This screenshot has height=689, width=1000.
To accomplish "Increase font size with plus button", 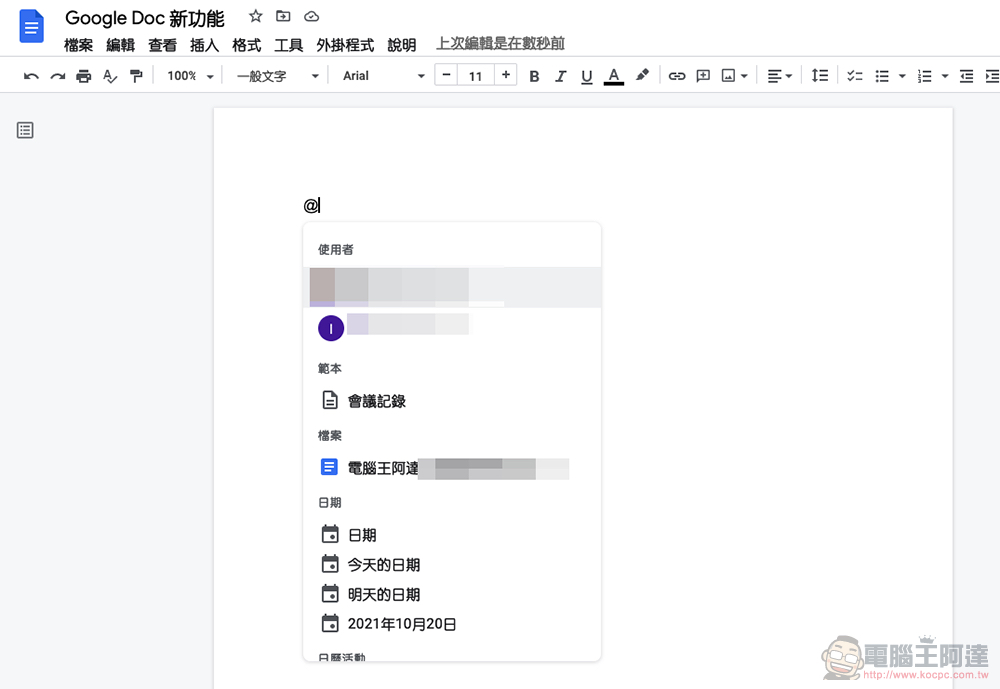I will click(x=506, y=75).
